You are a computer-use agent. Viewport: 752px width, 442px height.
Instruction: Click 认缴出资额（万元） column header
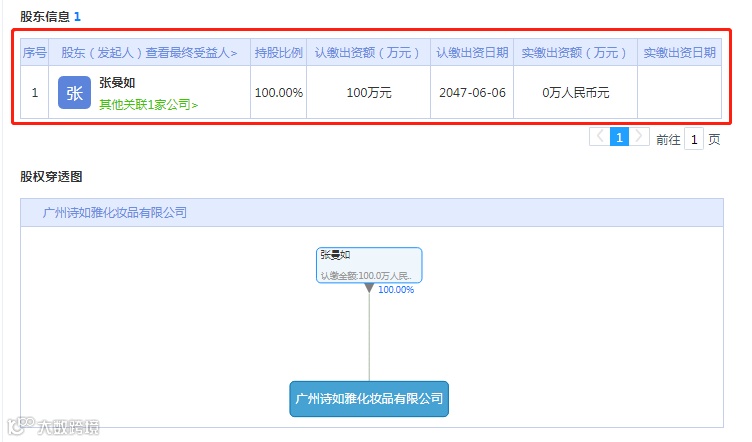(x=368, y=53)
